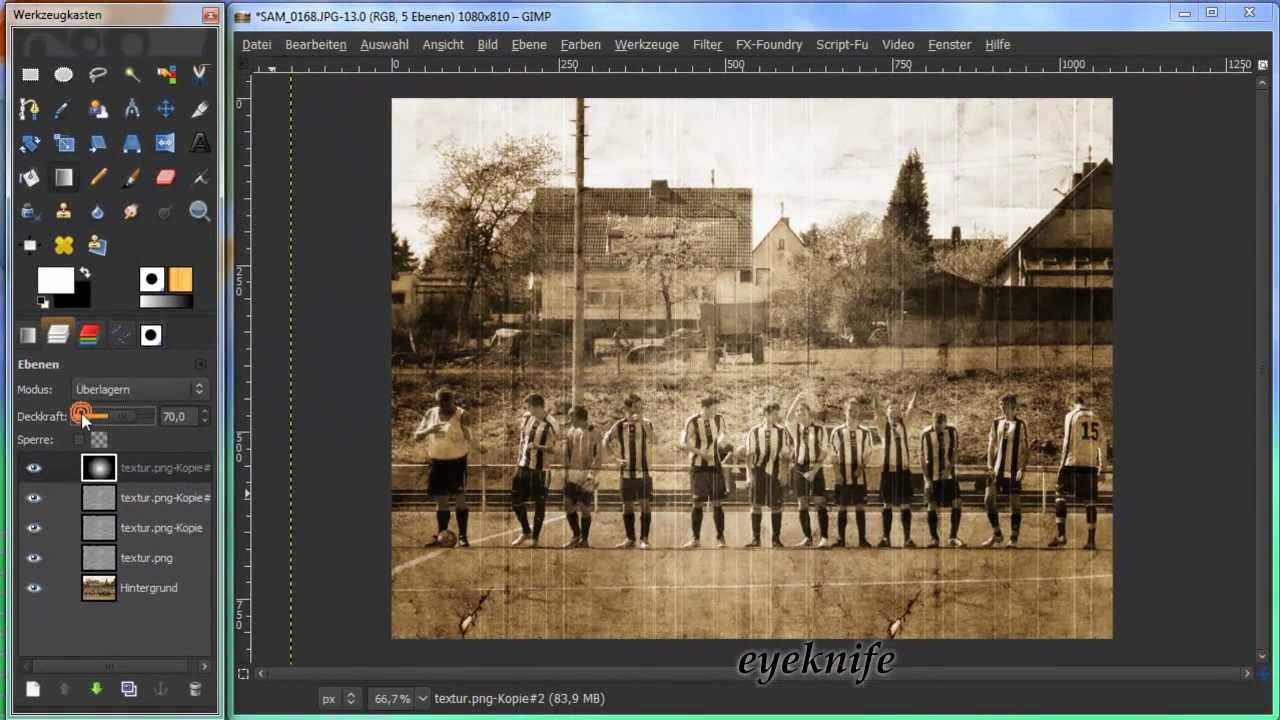Select the Flip tool
Viewport: 1280px width, 720px height.
166,143
